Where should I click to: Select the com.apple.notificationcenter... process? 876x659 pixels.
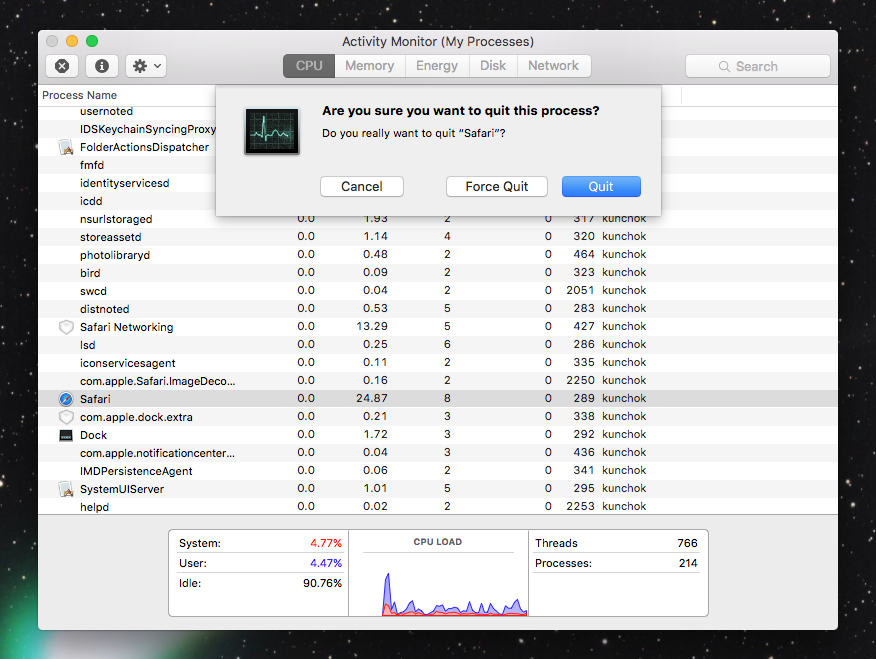point(157,453)
